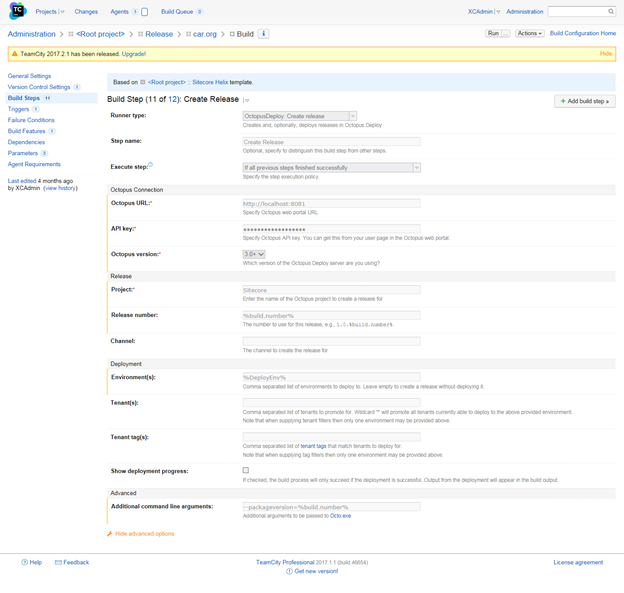Open the Octo.exe link
The width and height of the screenshot is (624, 593).
point(340,516)
